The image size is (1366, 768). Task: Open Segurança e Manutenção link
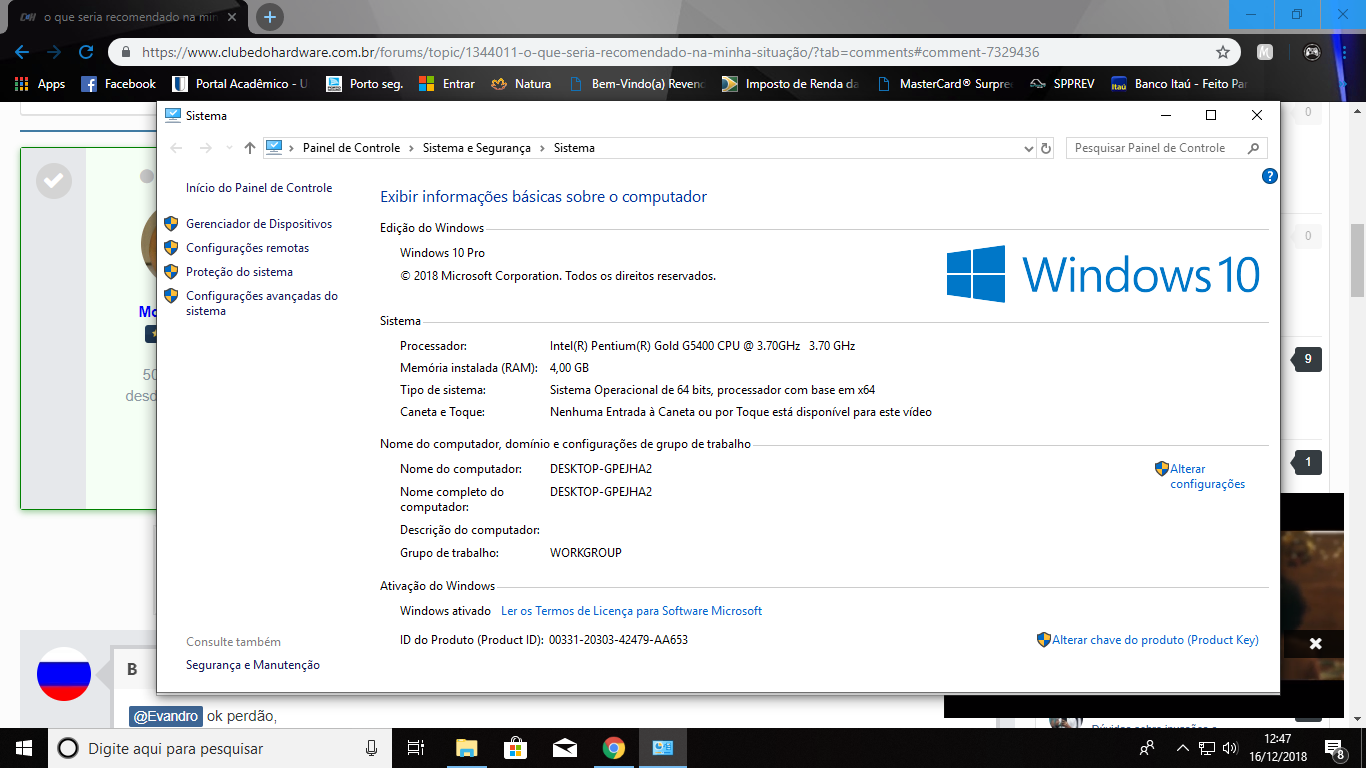click(x=253, y=665)
